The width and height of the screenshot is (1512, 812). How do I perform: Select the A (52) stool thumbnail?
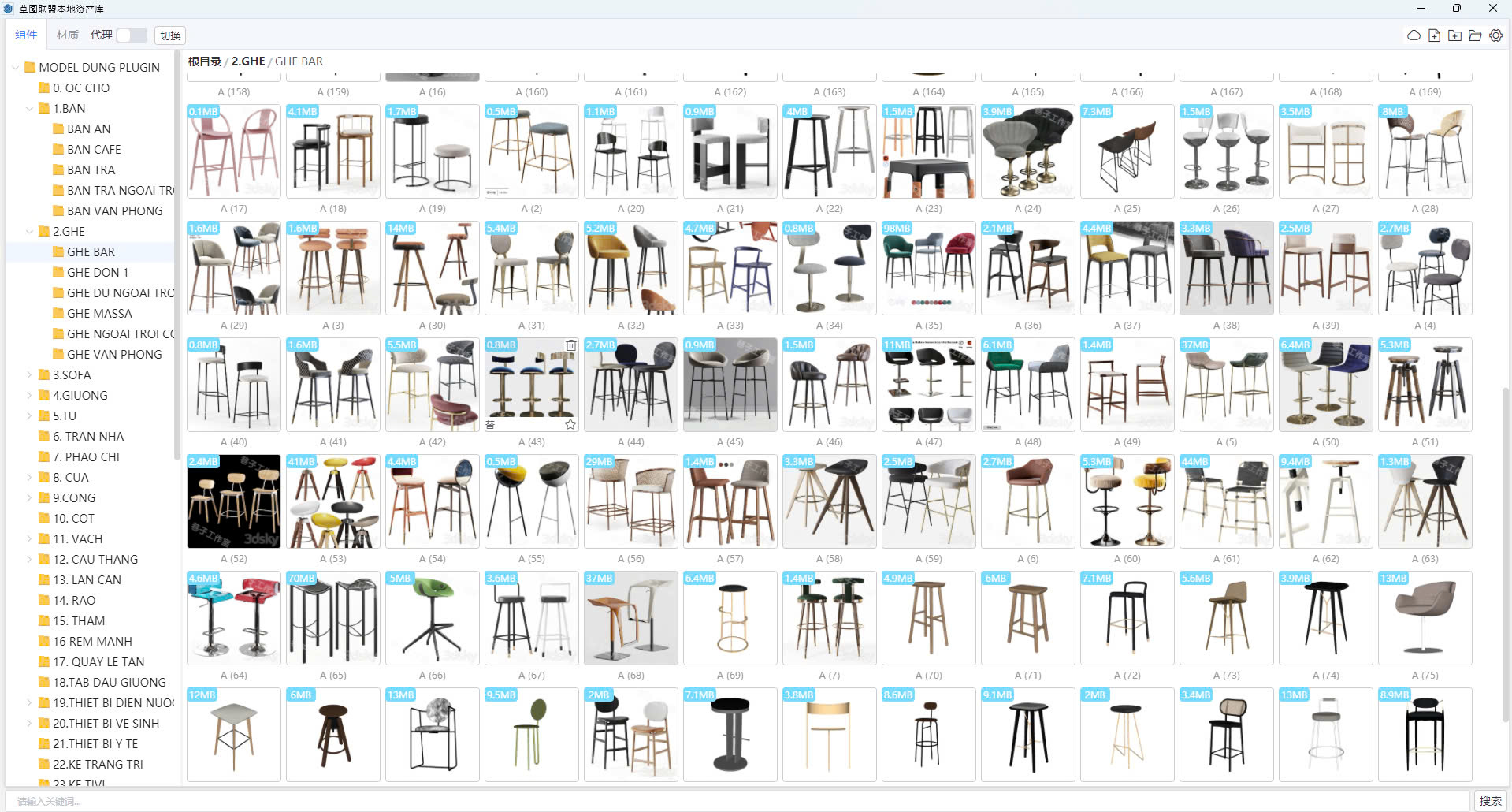point(233,501)
